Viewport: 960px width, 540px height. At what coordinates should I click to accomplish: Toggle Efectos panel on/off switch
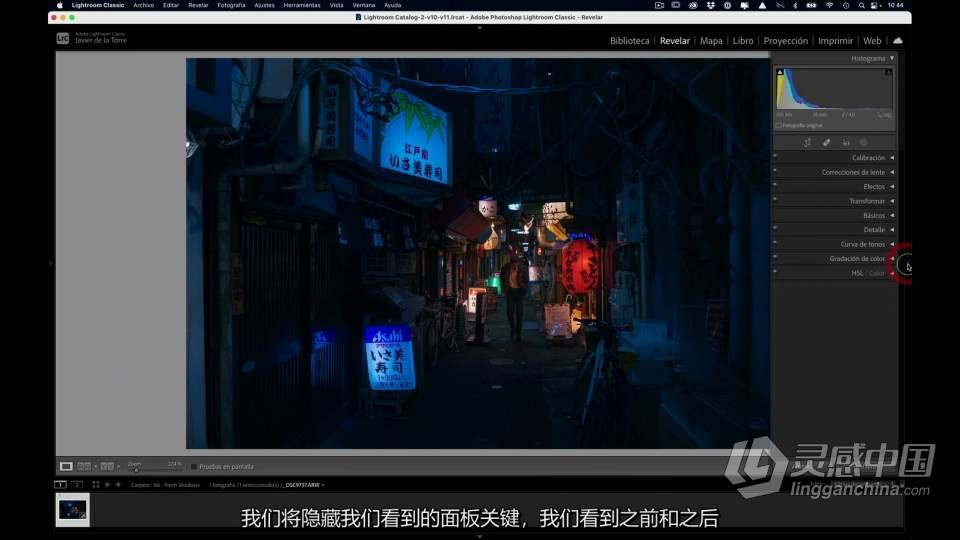[x=775, y=185]
